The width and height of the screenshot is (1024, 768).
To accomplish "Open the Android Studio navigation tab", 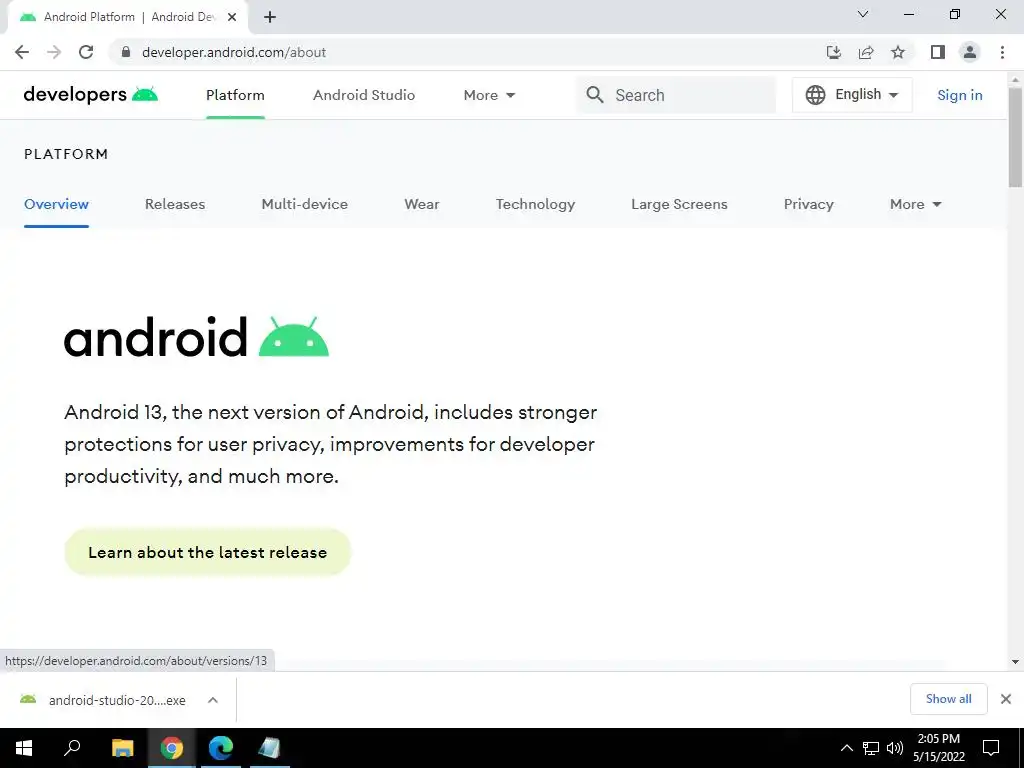I will point(364,95).
